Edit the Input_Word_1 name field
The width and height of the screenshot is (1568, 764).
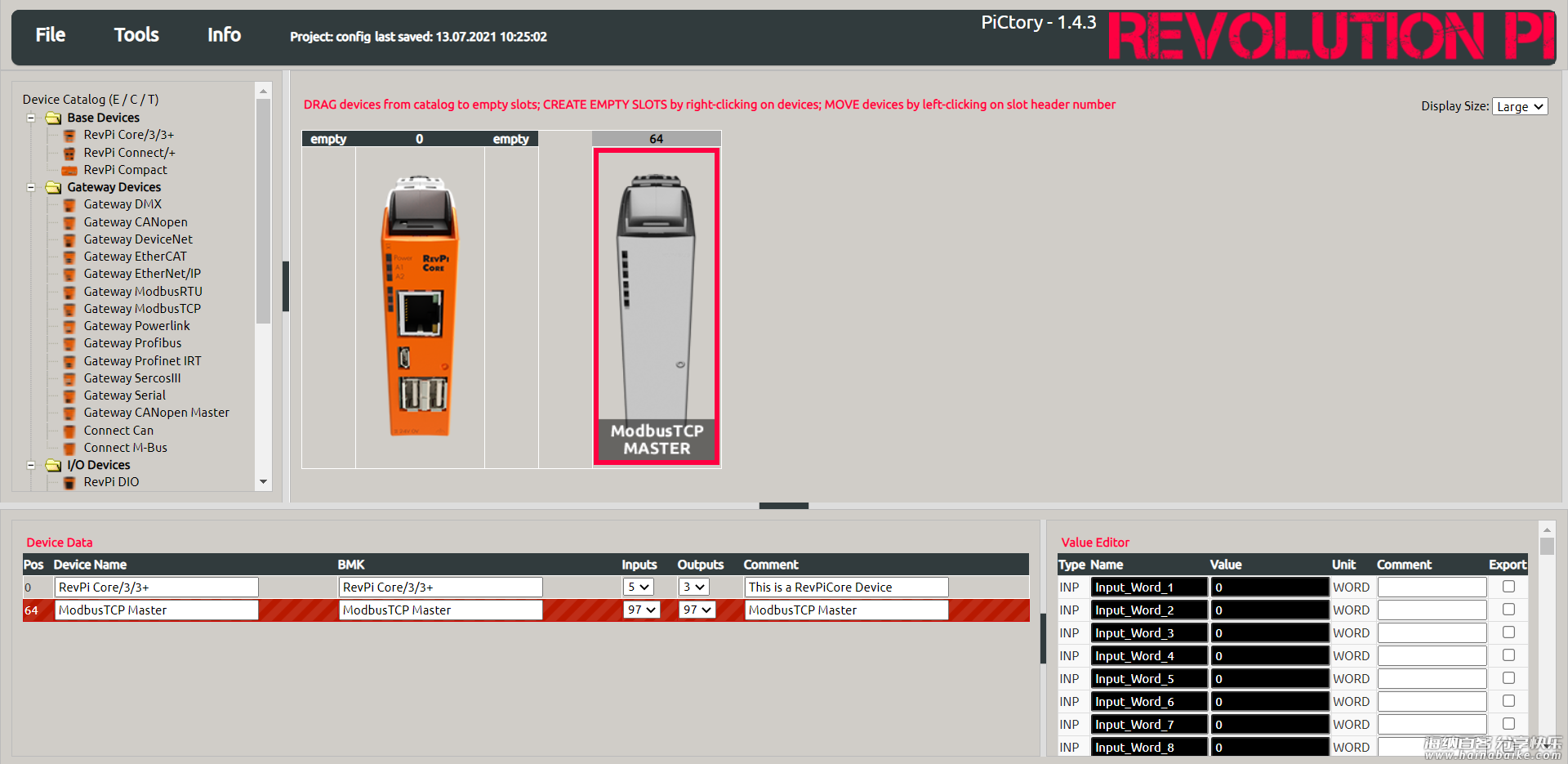pos(1149,587)
